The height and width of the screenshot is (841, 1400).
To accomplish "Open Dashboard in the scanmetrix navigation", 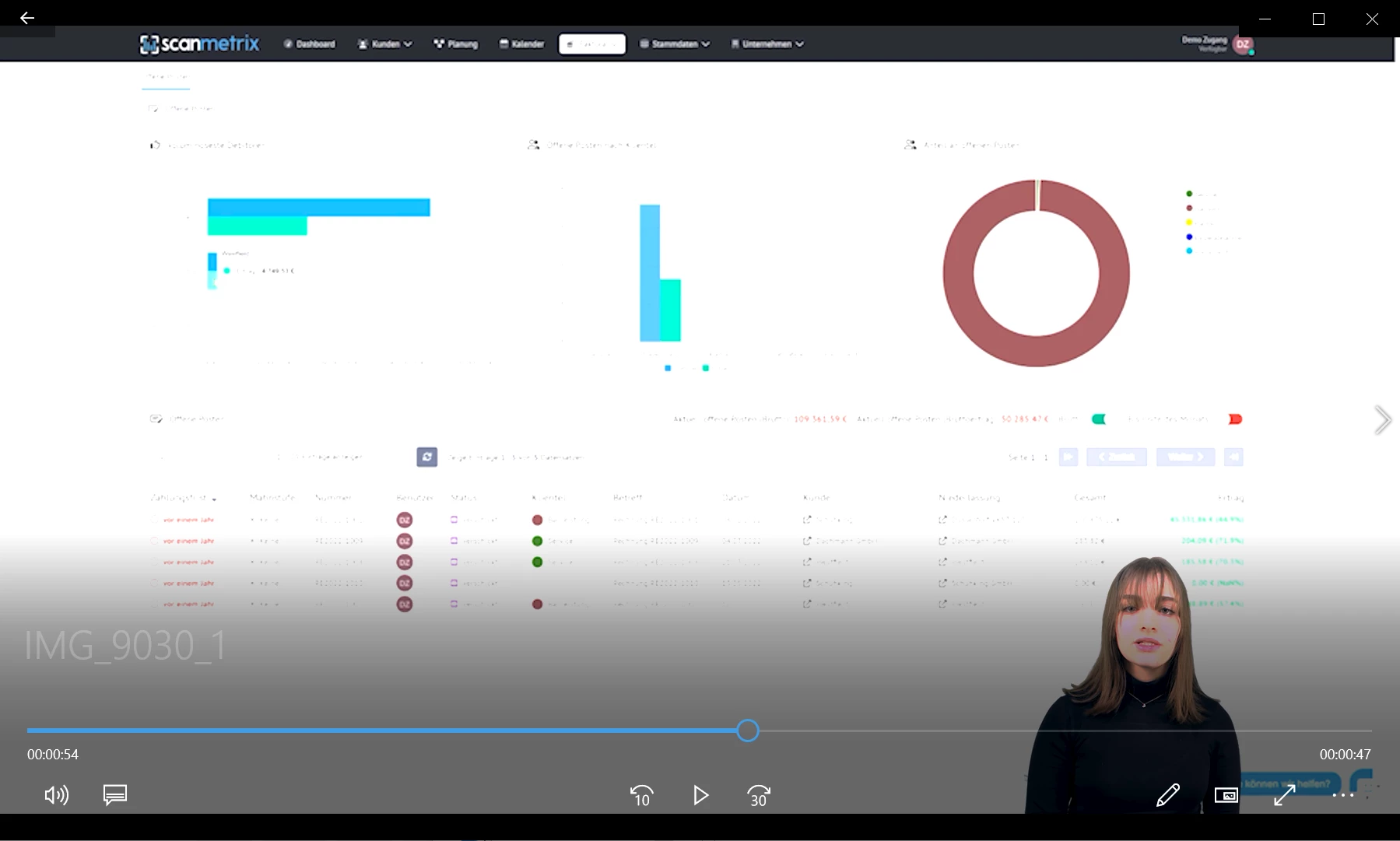I will coord(310,44).
